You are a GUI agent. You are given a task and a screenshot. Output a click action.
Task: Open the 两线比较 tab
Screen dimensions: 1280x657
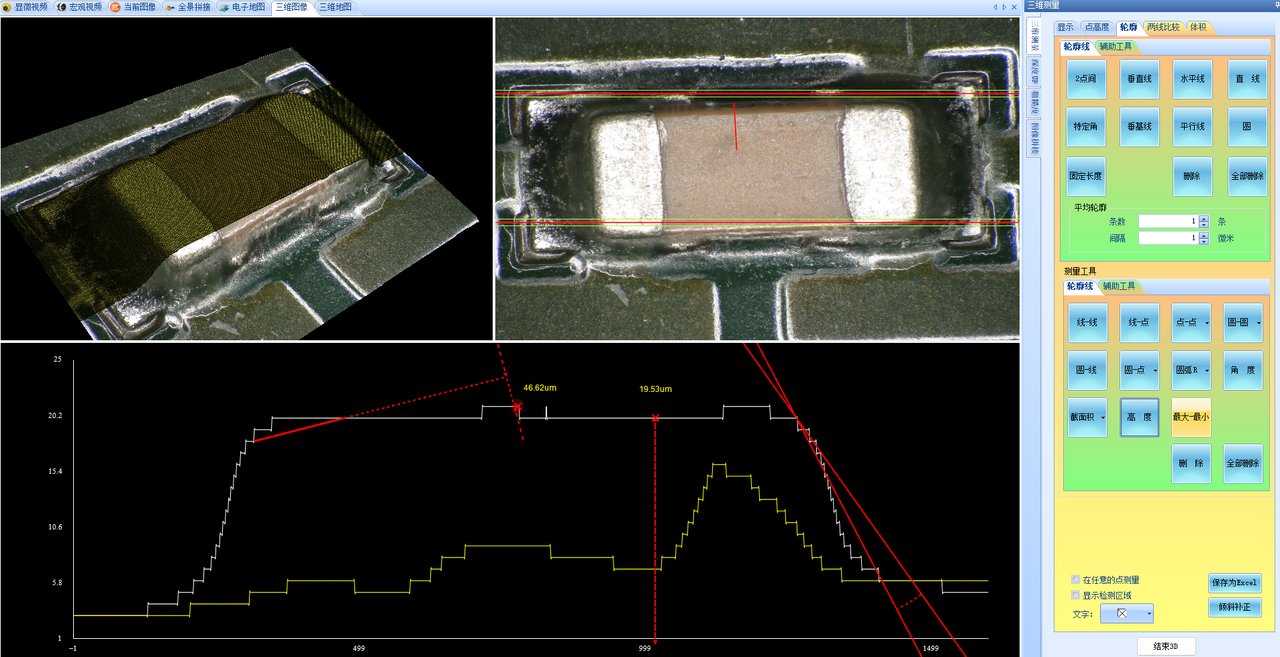click(x=1164, y=27)
